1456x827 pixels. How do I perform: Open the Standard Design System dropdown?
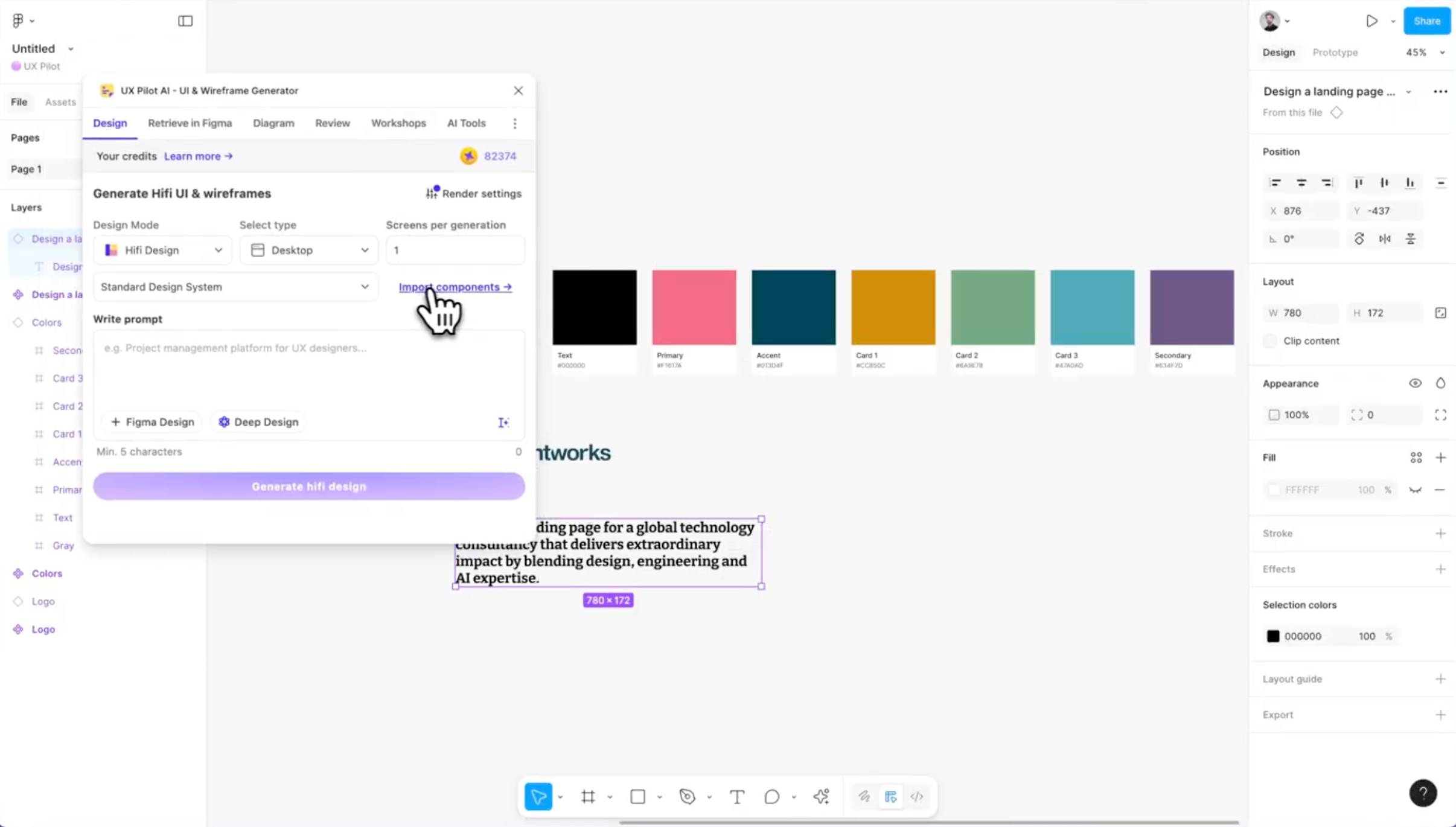tap(235, 287)
